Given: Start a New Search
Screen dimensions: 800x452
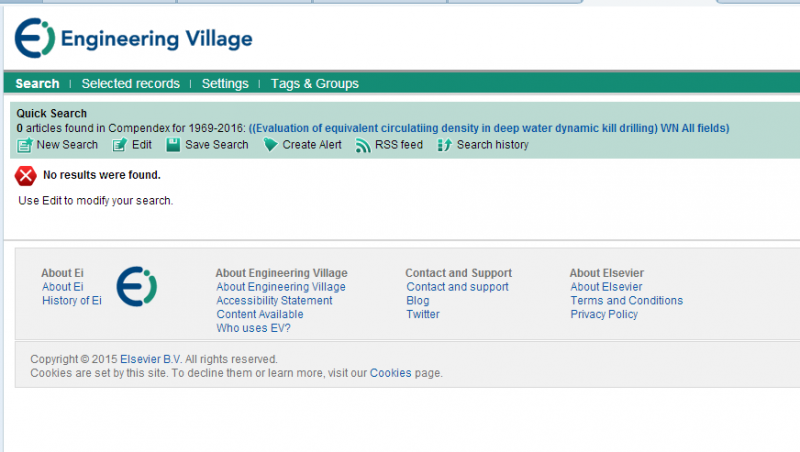Looking at the screenshot, I should [67, 145].
